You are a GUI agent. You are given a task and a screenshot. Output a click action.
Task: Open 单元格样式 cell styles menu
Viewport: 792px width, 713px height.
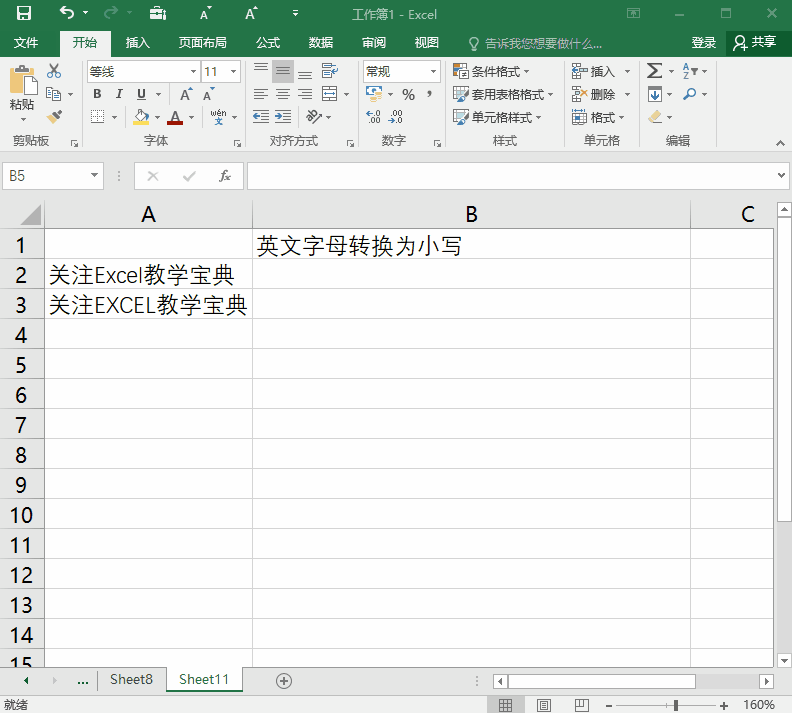click(497, 117)
